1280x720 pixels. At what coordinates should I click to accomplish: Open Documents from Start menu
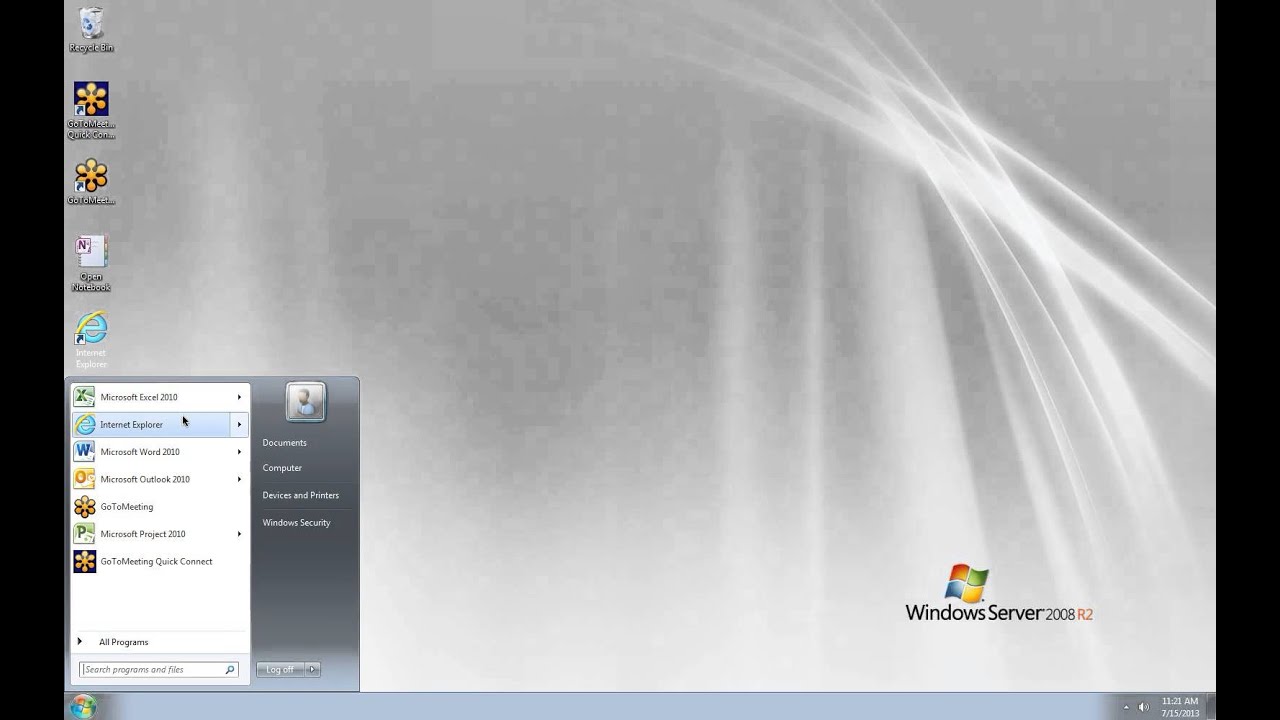pos(285,443)
